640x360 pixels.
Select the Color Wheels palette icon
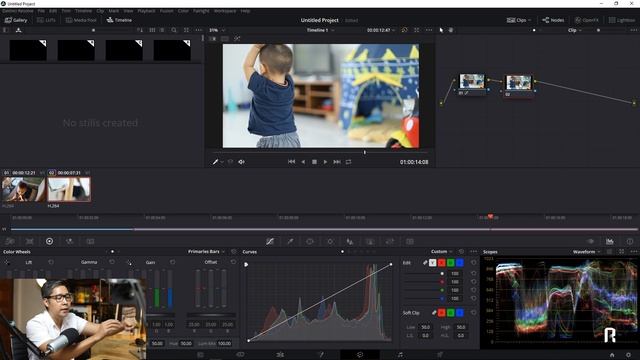coord(49,241)
